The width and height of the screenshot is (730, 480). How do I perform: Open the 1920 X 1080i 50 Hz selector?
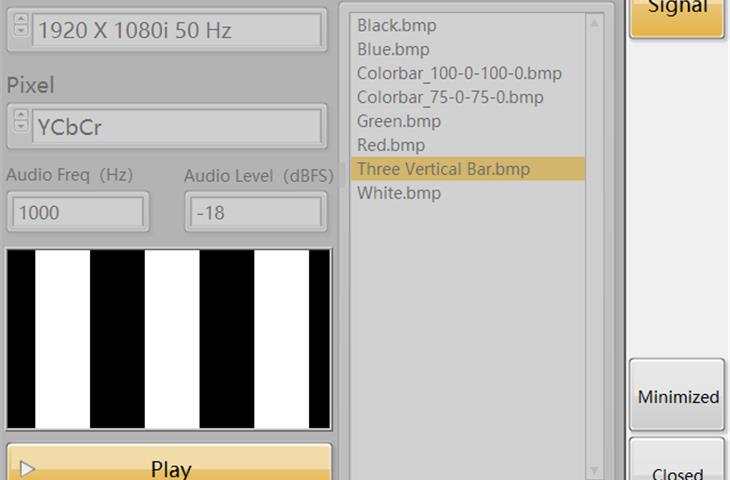[x=177, y=30]
